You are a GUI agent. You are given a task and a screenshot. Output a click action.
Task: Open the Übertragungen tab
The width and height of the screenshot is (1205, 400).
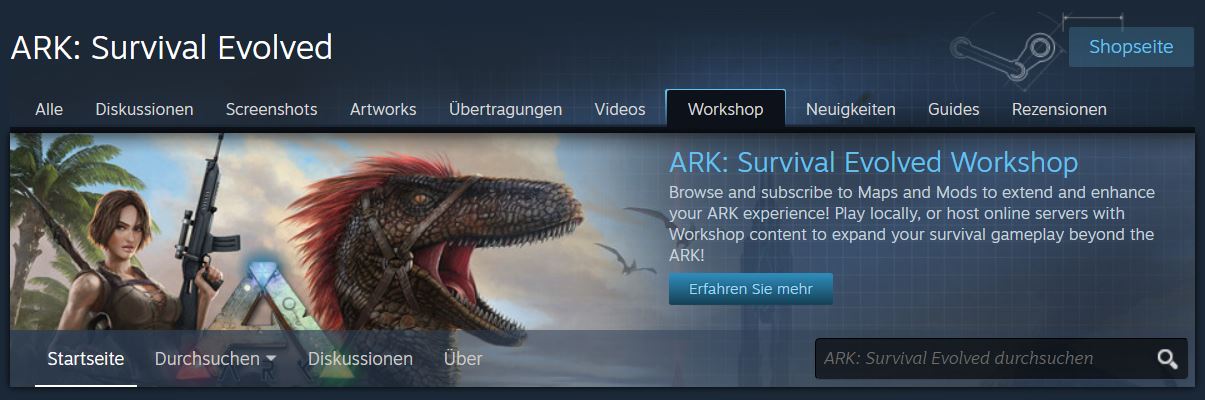click(505, 109)
